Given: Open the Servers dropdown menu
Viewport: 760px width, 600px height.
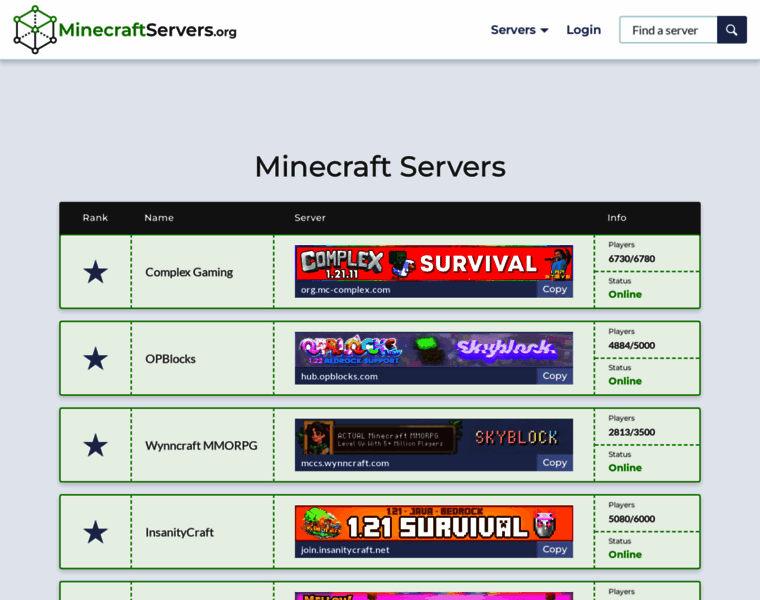Looking at the screenshot, I should click(519, 30).
